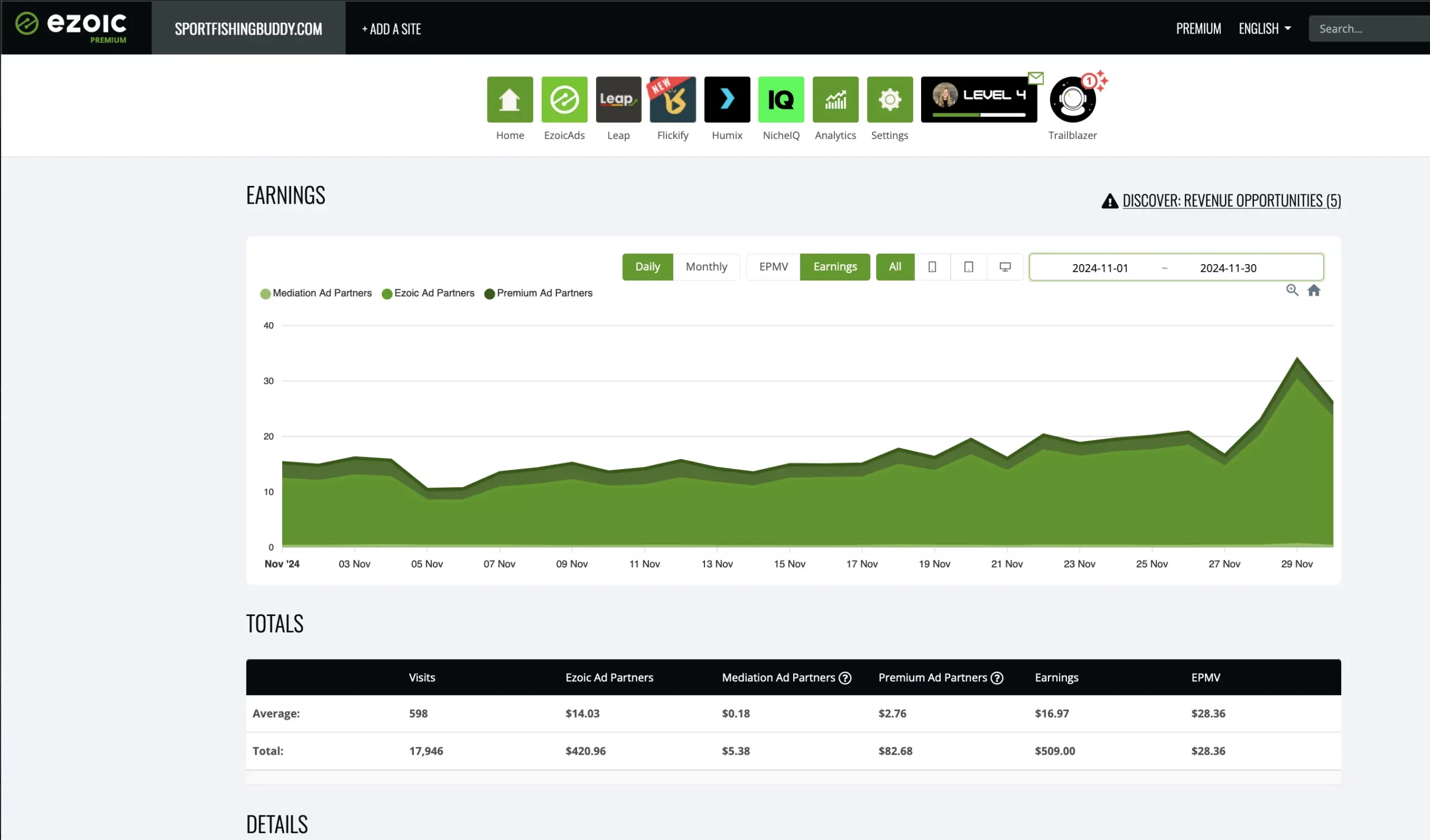Image resolution: width=1430 pixels, height=840 pixels.
Task: Click average Ezoic Ad Partners $14.03
Action: click(582, 713)
